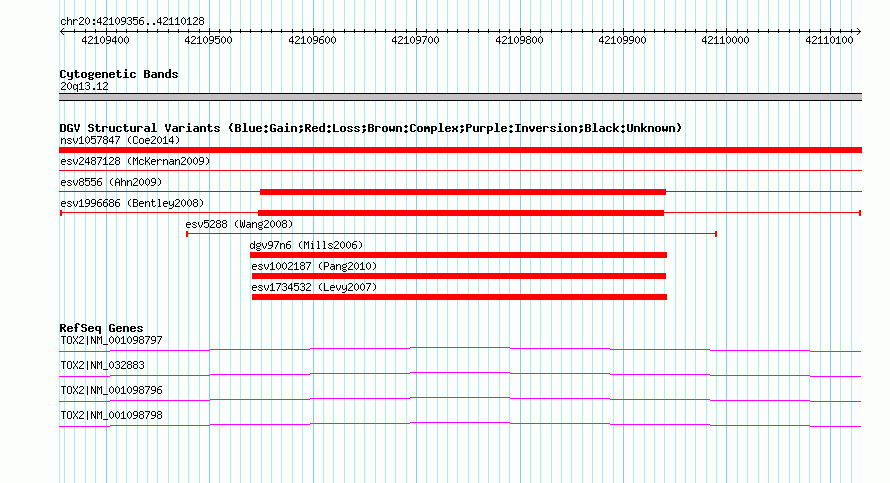This screenshot has width=890, height=483.
Task: Click the TOX2|NM_032883 gene label
Action: (102, 366)
